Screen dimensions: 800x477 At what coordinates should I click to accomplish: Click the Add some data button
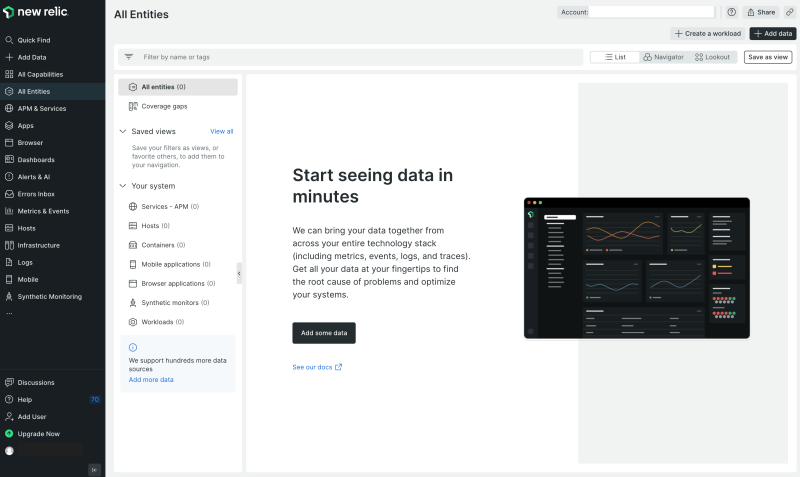click(x=324, y=333)
